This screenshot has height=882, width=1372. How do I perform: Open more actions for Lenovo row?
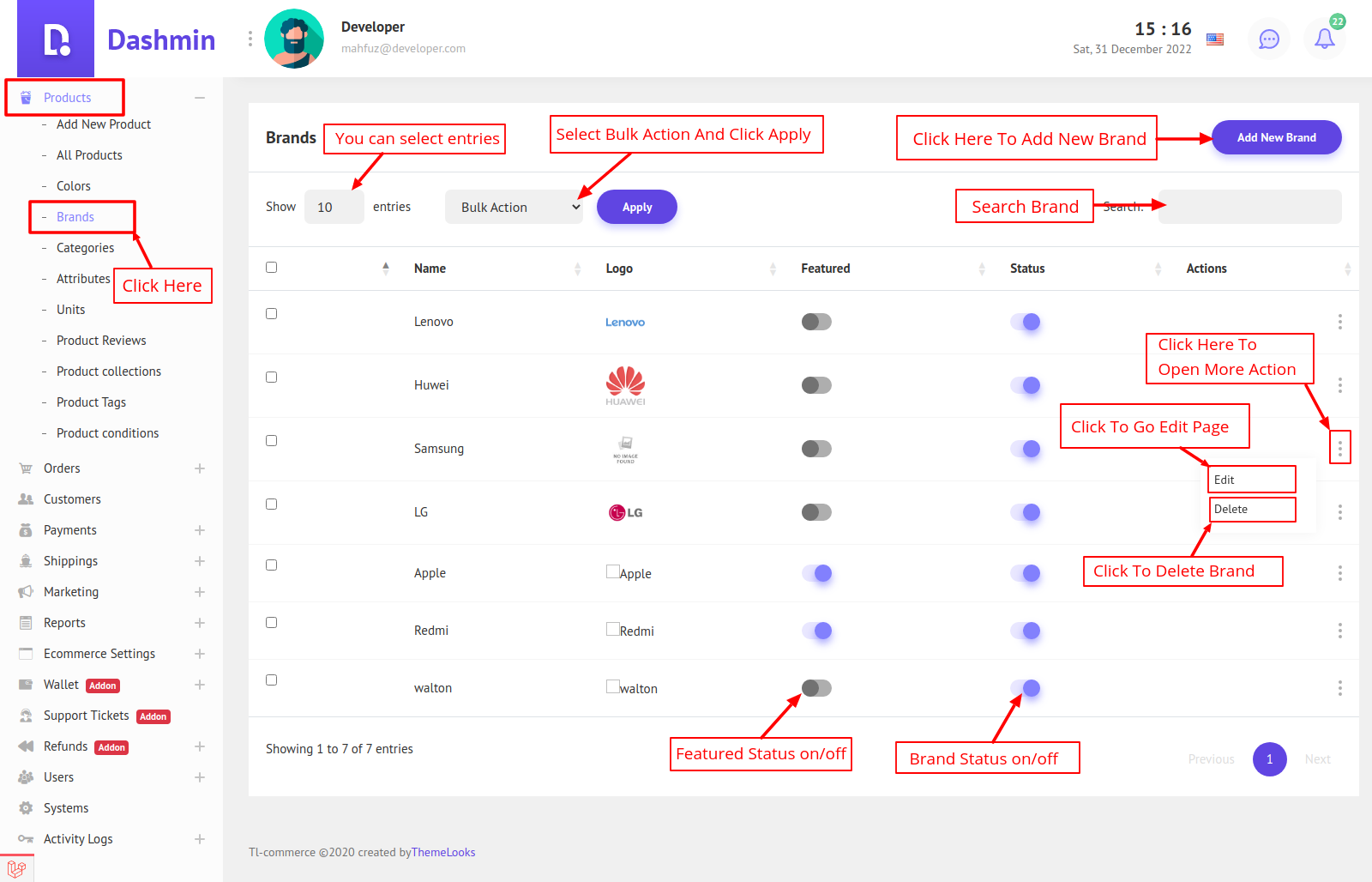coord(1339,322)
